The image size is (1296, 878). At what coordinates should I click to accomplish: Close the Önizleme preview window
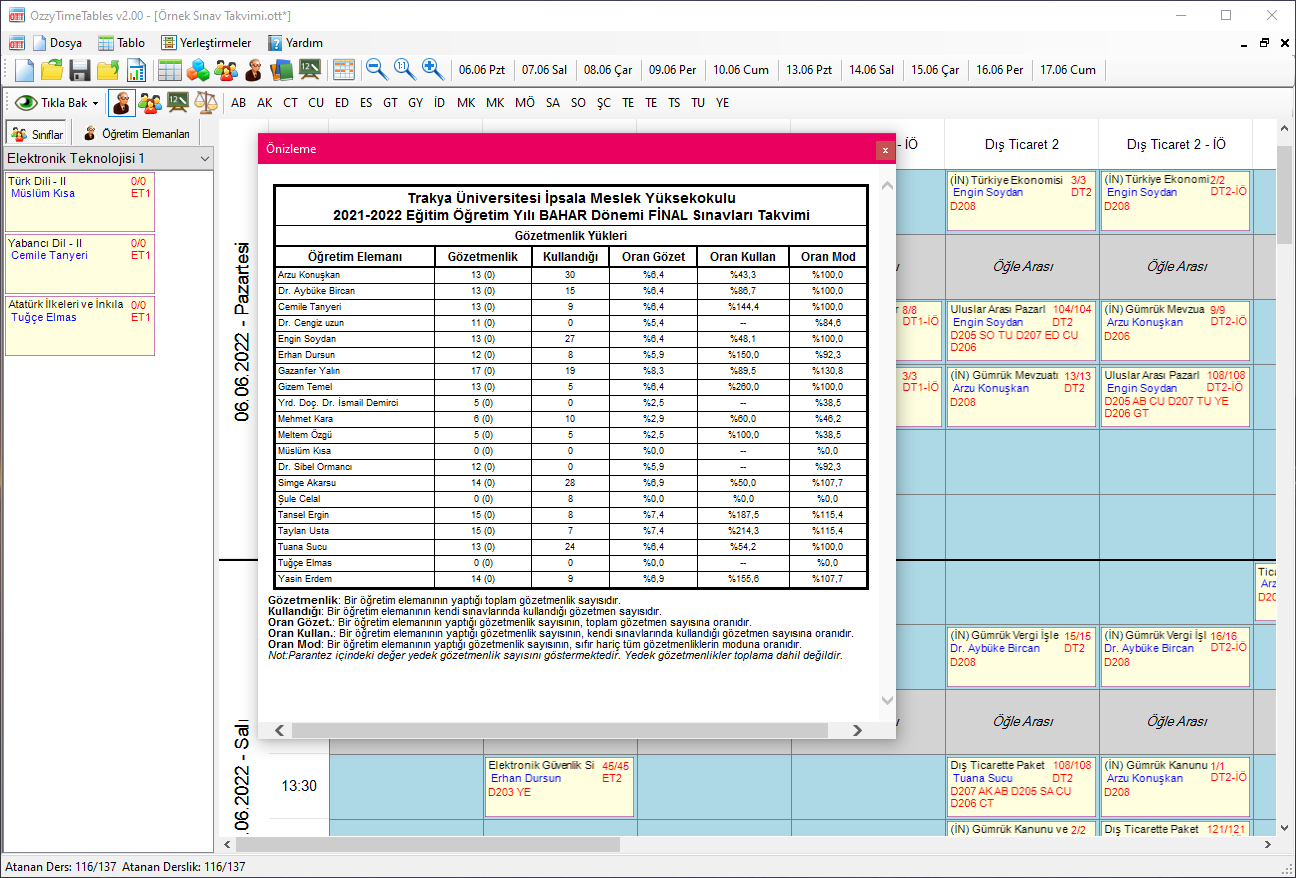click(x=884, y=150)
